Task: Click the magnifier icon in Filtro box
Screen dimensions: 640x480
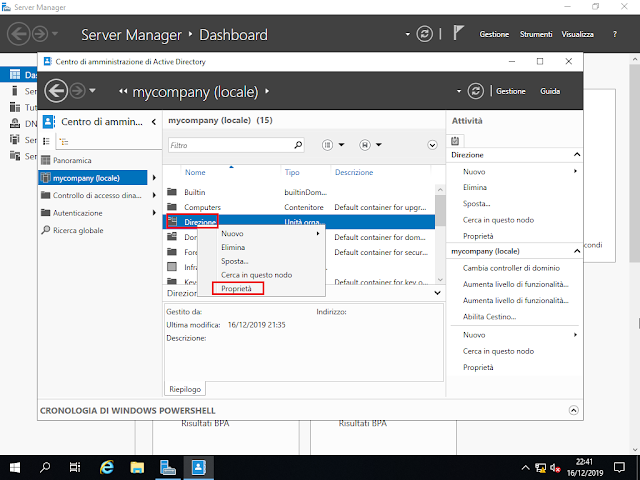Action: (x=298, y=145)
